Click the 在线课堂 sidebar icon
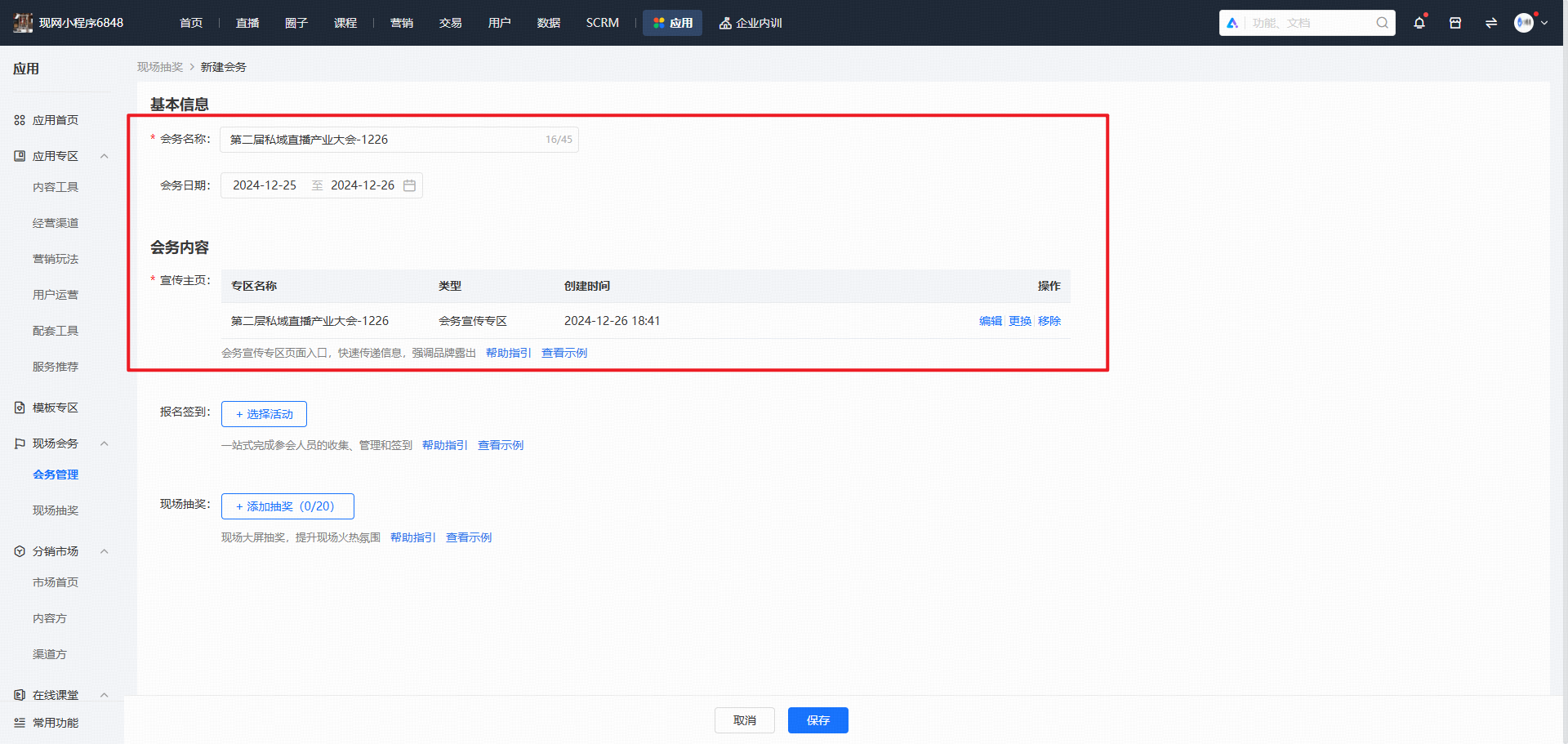 20,695
